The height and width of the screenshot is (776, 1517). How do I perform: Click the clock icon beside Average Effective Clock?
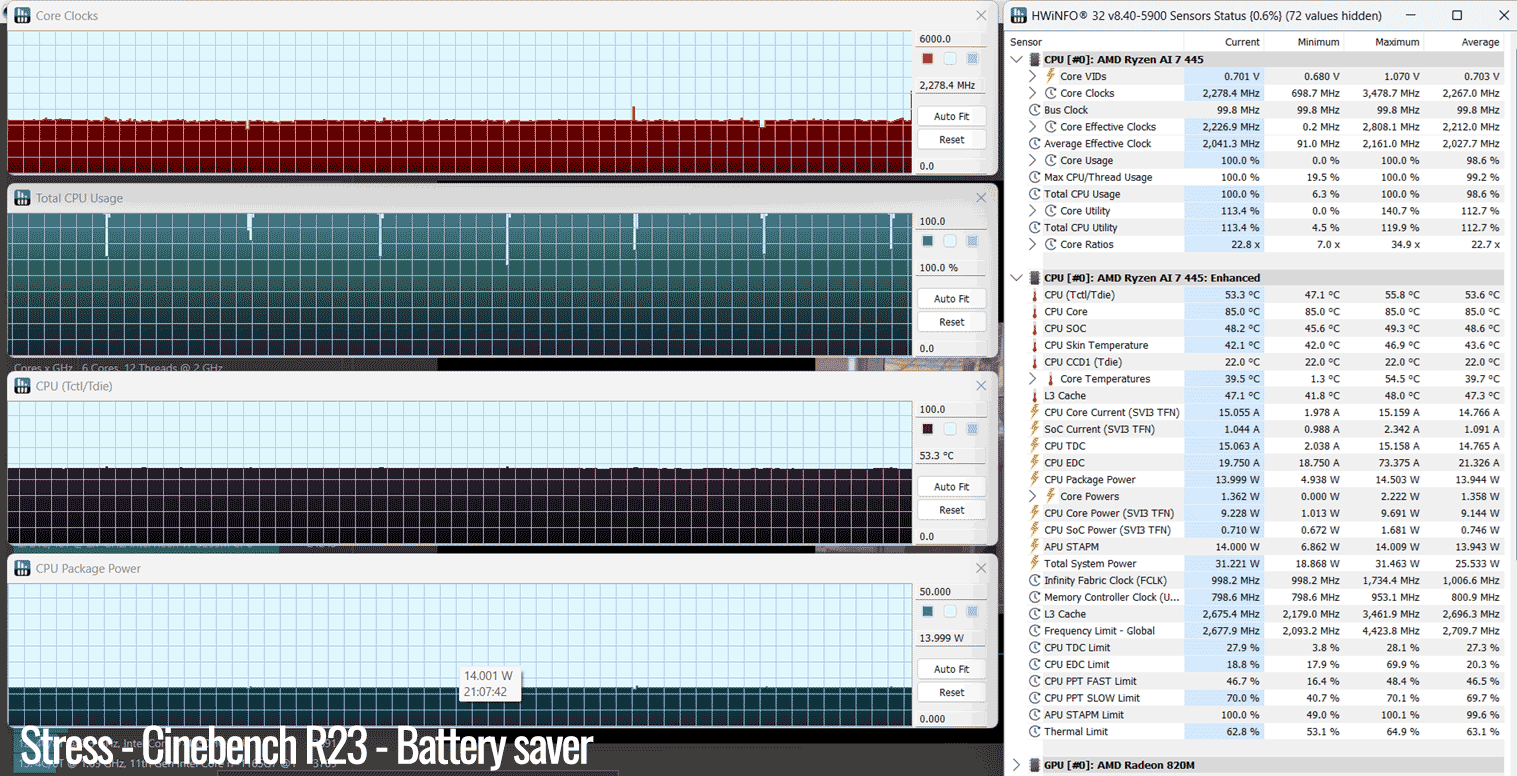1034,143
